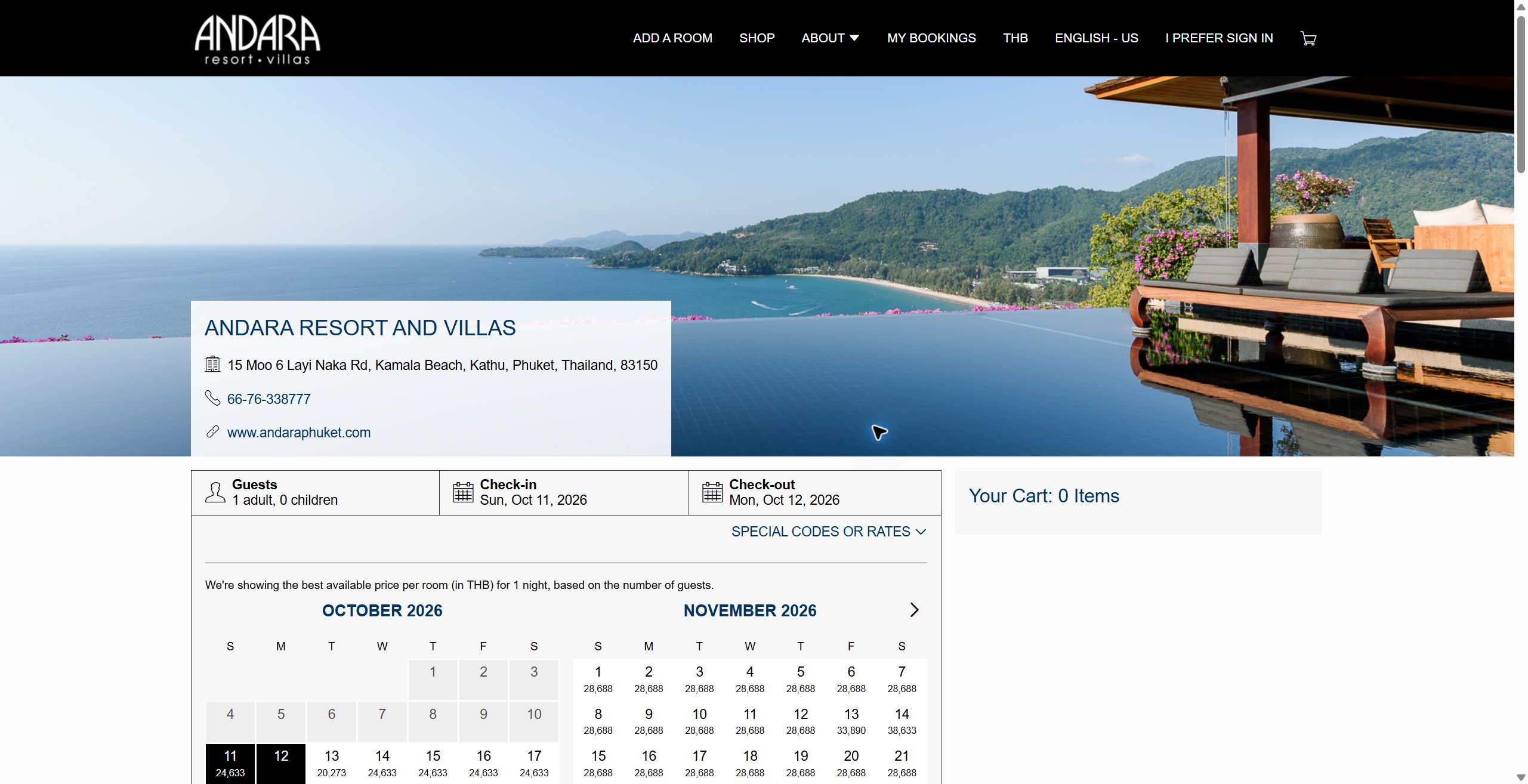The width and height of the screenshot is (1528, 784).
Task: Select November 13 priced 33,890
Action: [851, 721]
